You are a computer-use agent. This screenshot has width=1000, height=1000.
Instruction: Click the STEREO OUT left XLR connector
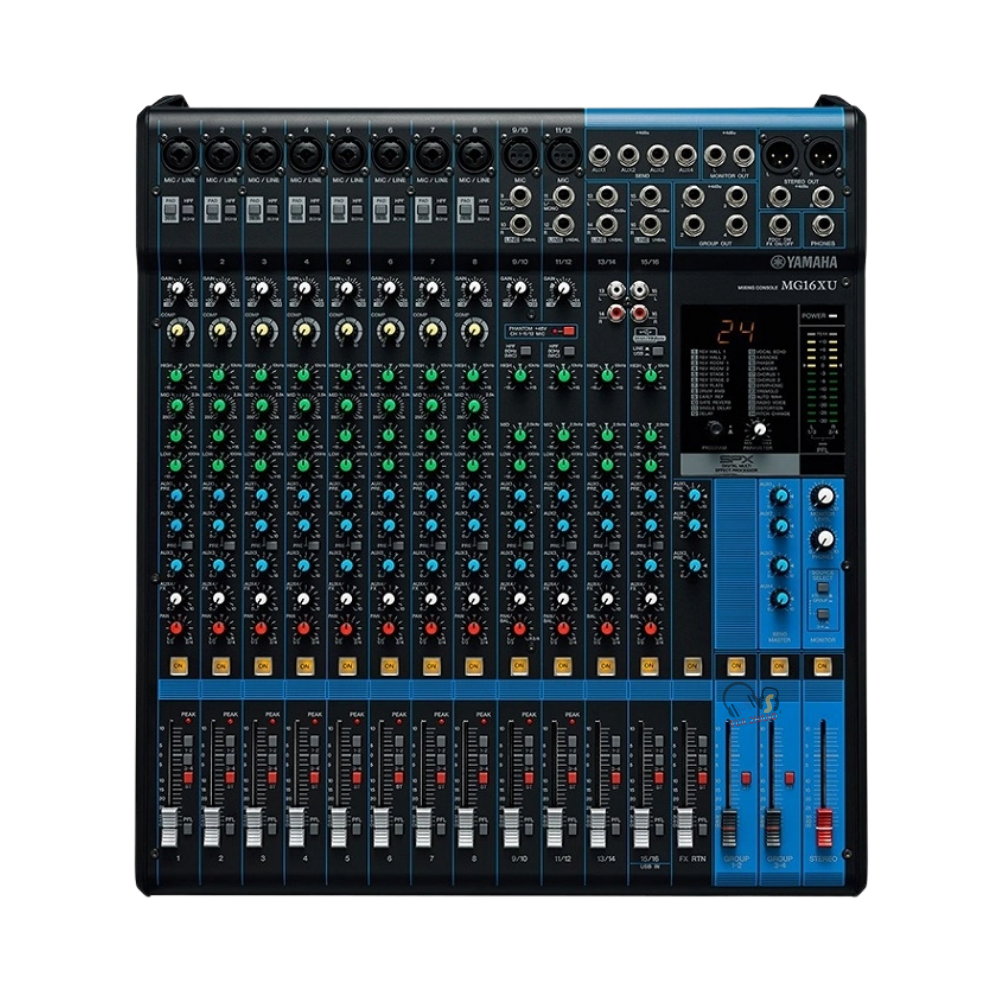(x=778, y=154)
